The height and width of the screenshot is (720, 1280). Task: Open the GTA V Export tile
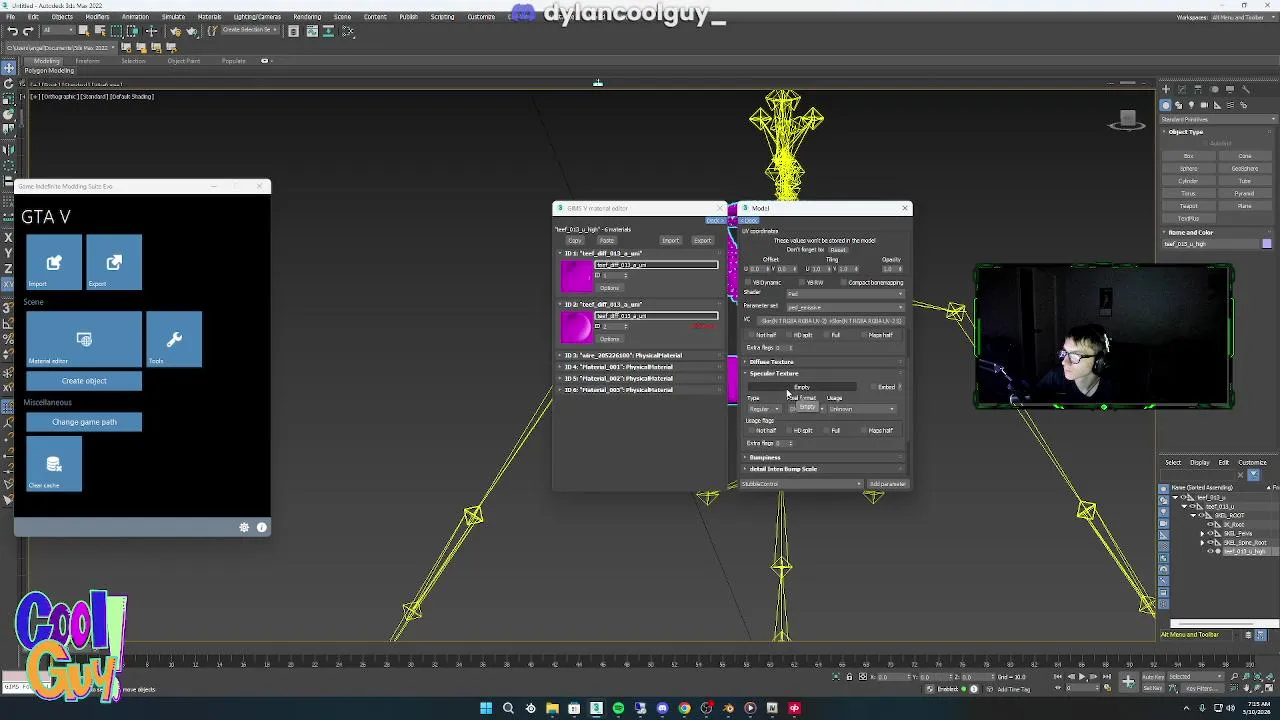point(114,262)
